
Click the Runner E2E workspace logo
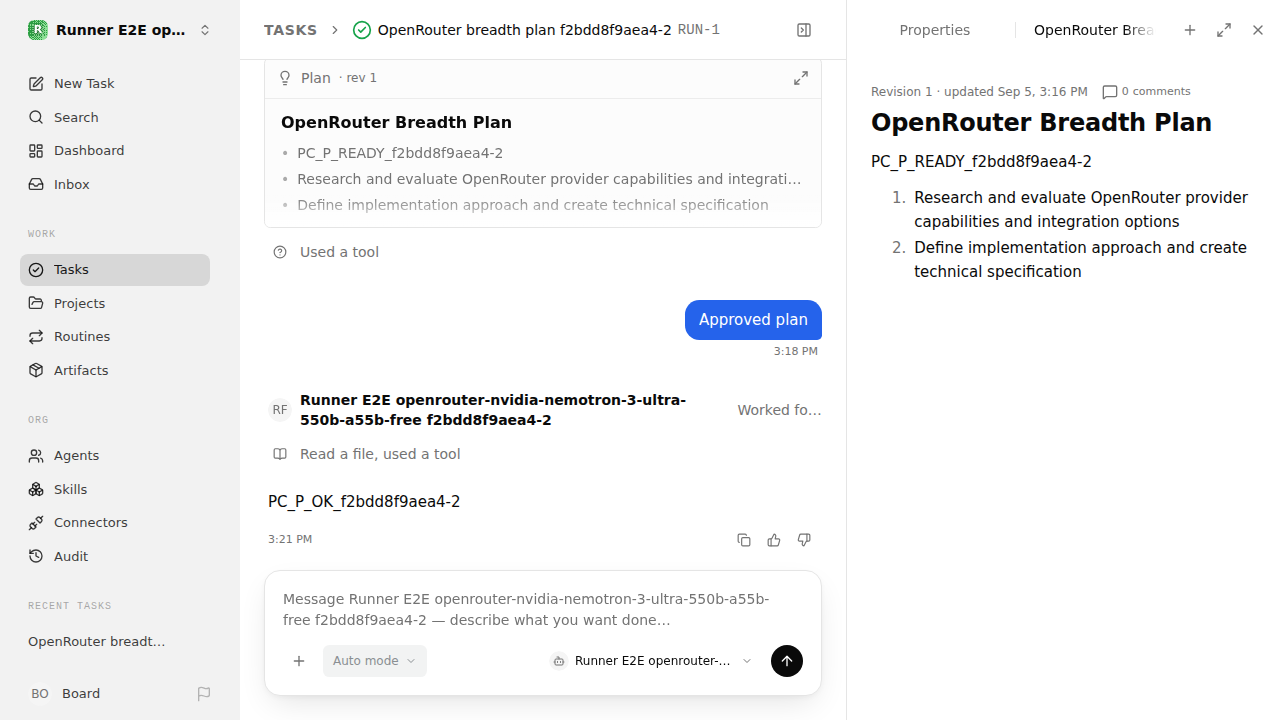[37, 30]
